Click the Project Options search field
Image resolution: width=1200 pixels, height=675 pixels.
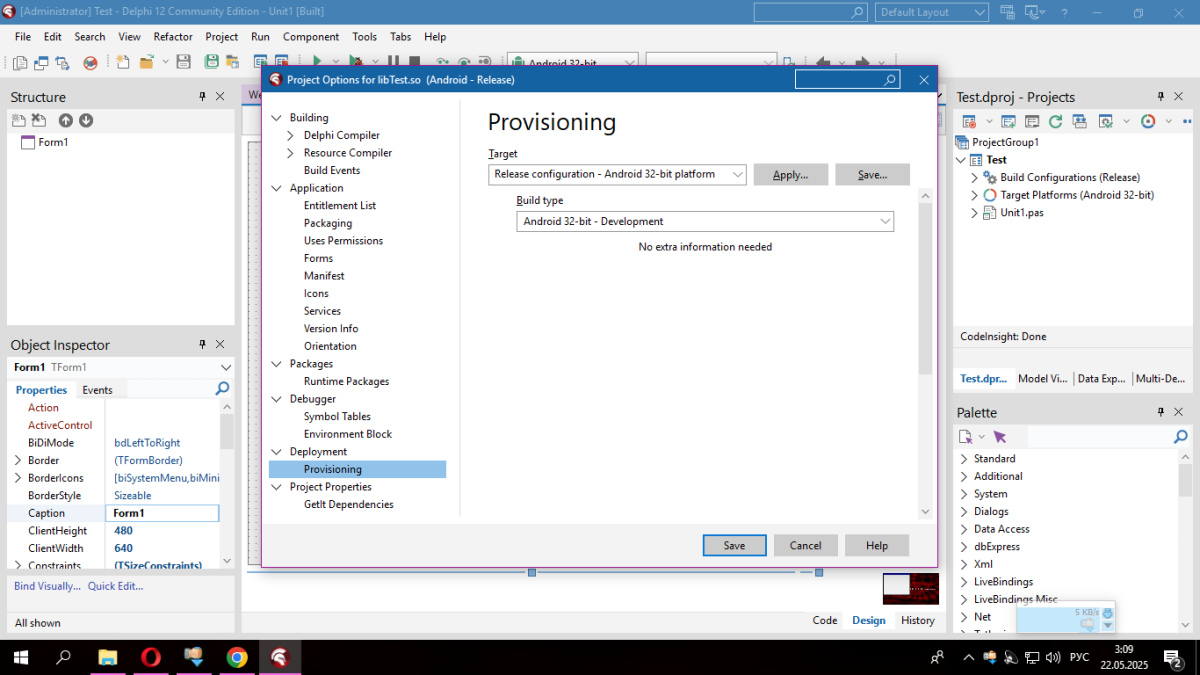[848, 80]
